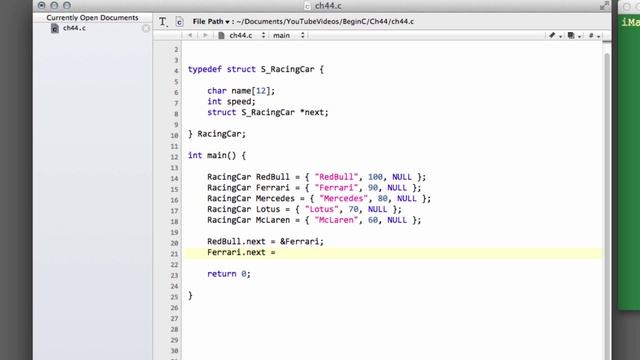Click line number 25 in the gutter
640x360 pixels.
[174, 297]
